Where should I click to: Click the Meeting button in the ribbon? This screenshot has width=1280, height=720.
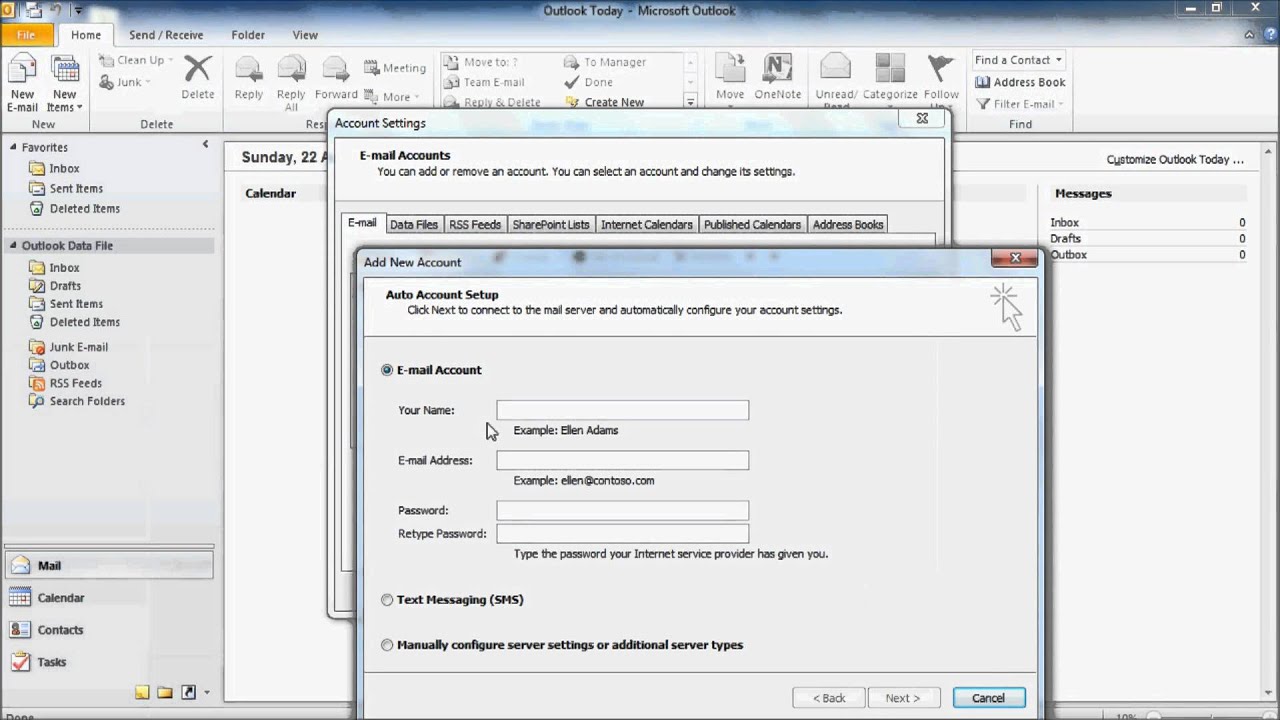tap(394, 68)
